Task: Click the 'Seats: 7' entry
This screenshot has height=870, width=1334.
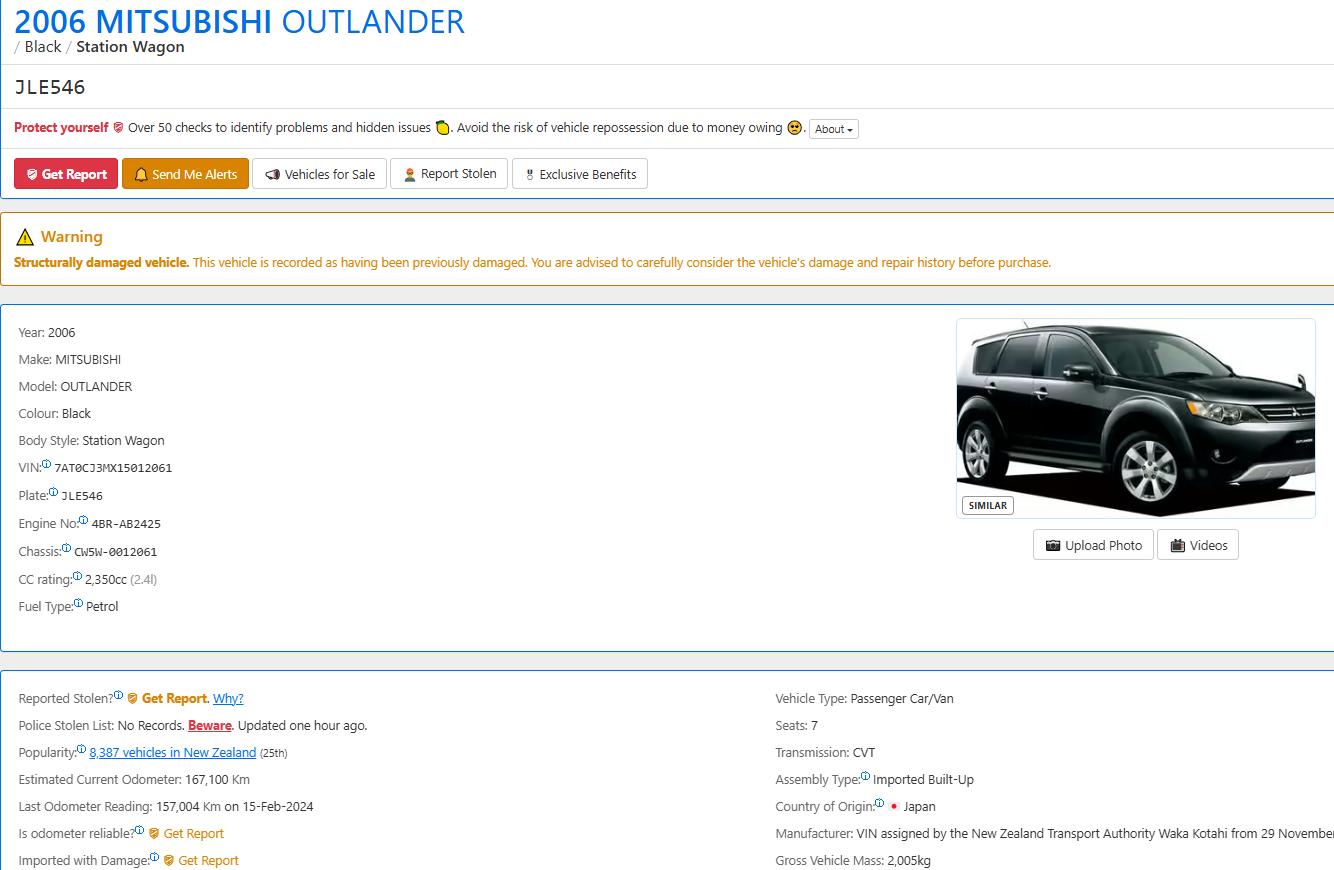Action: point(797,726)
